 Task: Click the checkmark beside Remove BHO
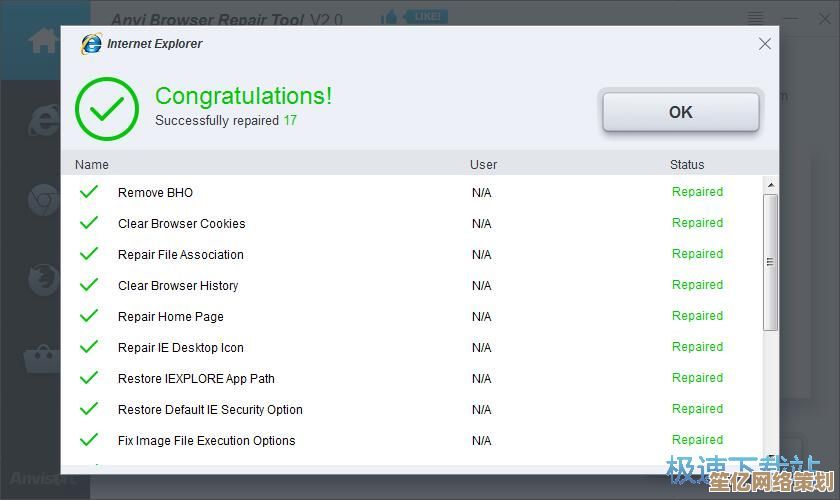(x=89, y=192)
